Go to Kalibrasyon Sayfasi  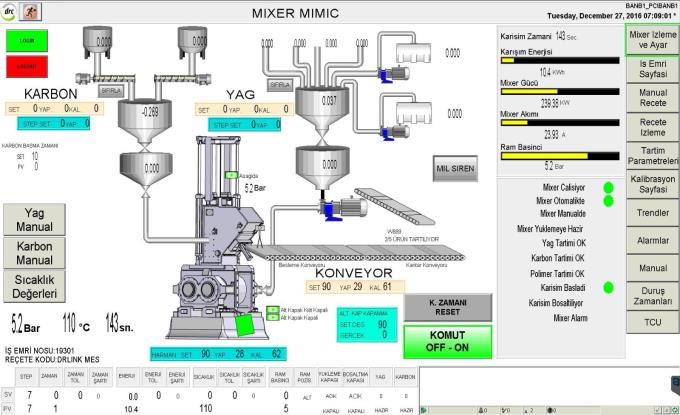(x=653, y=184)
